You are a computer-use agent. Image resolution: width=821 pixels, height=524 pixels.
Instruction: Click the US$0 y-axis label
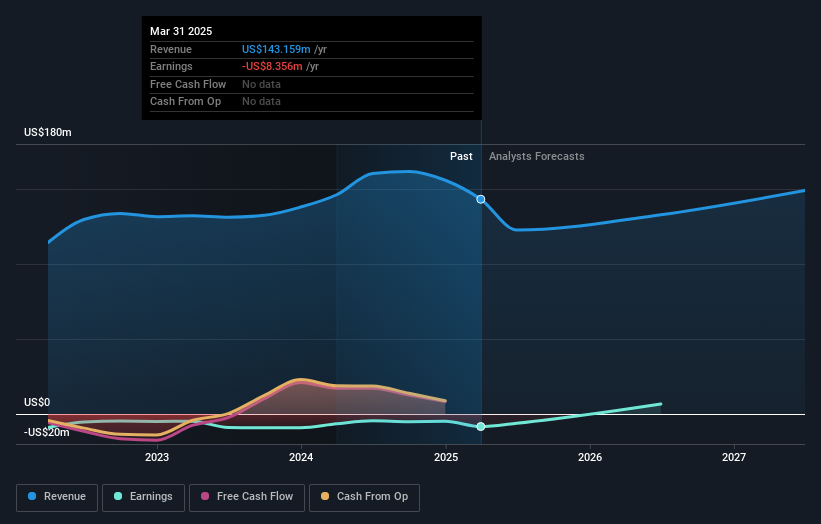37,403
